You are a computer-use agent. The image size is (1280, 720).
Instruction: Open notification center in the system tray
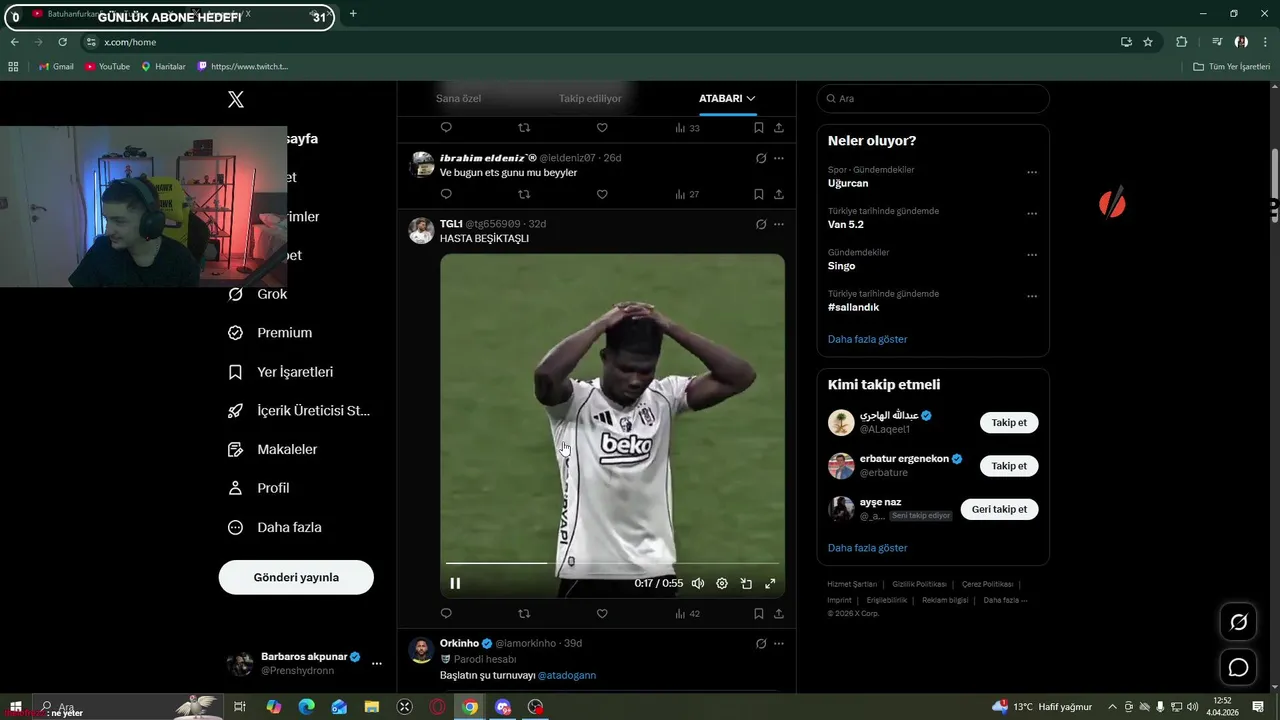click(x=1258, y=707)
